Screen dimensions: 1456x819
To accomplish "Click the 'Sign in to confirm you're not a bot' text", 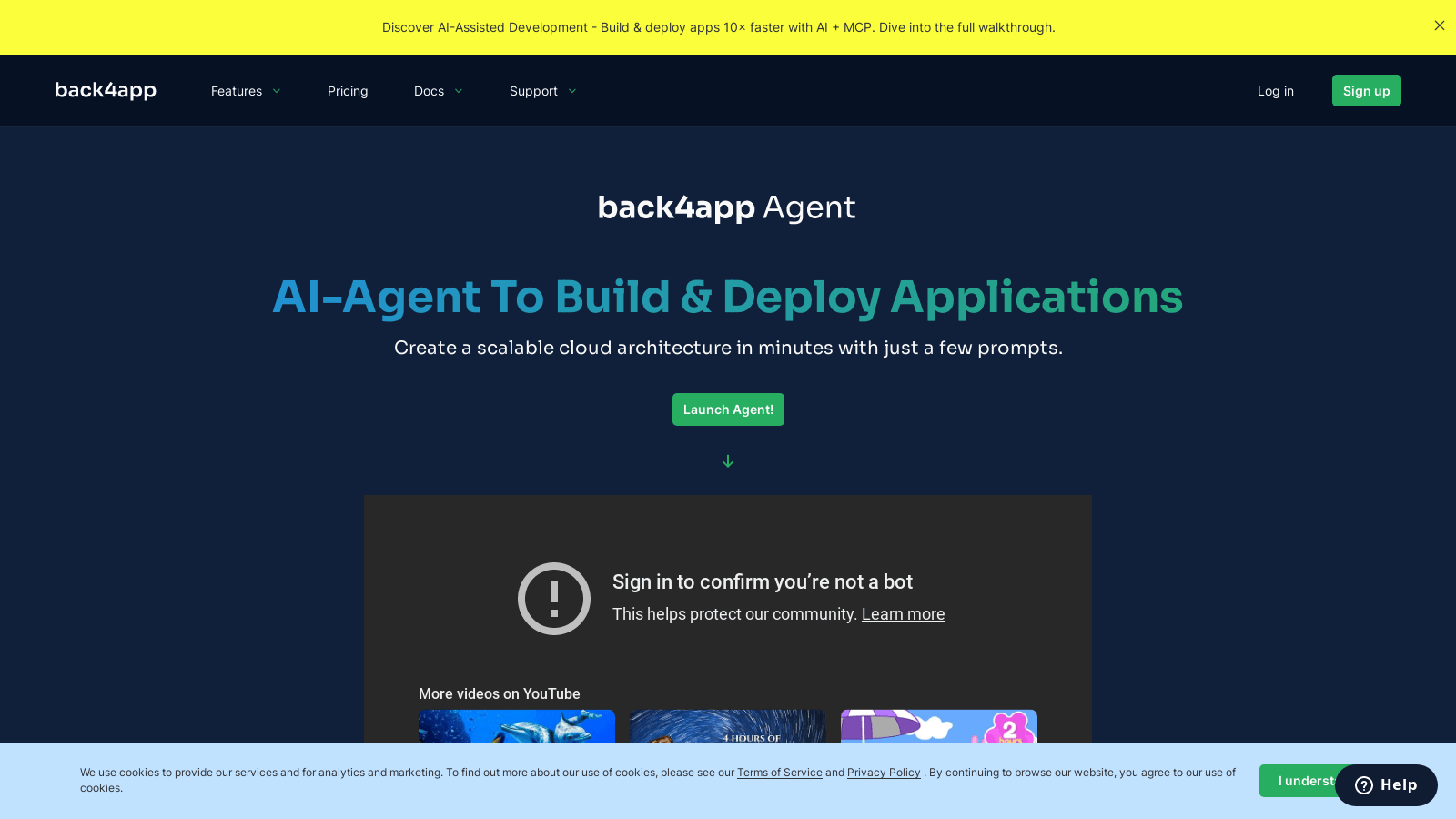I will click(x=763, y=582).
